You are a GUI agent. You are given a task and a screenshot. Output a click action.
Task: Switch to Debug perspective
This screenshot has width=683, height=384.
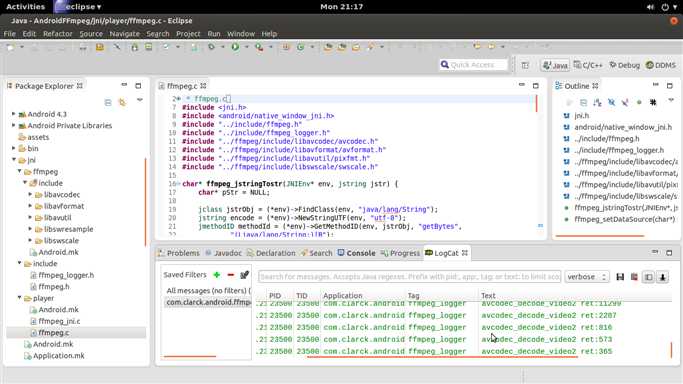click(625, 65)
